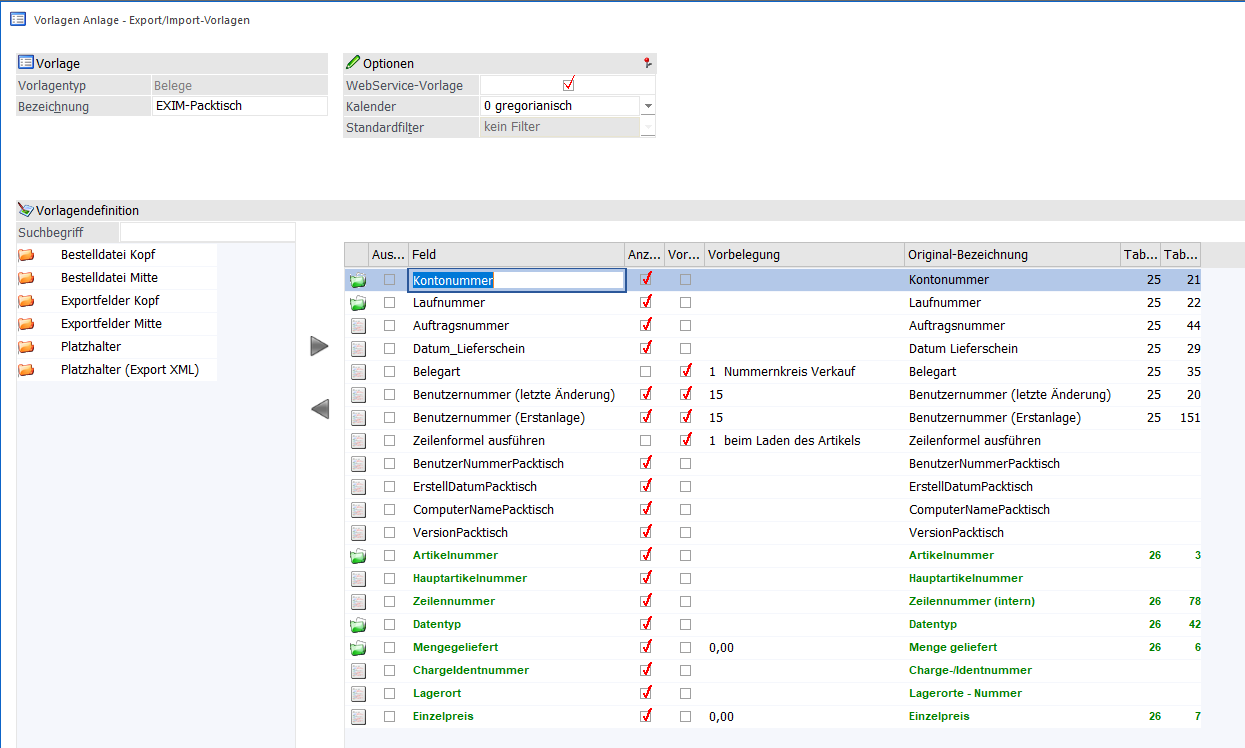Click the right arrow to add field
The height and width of the screenshot is (748, 1245).
tap(320, 346)
